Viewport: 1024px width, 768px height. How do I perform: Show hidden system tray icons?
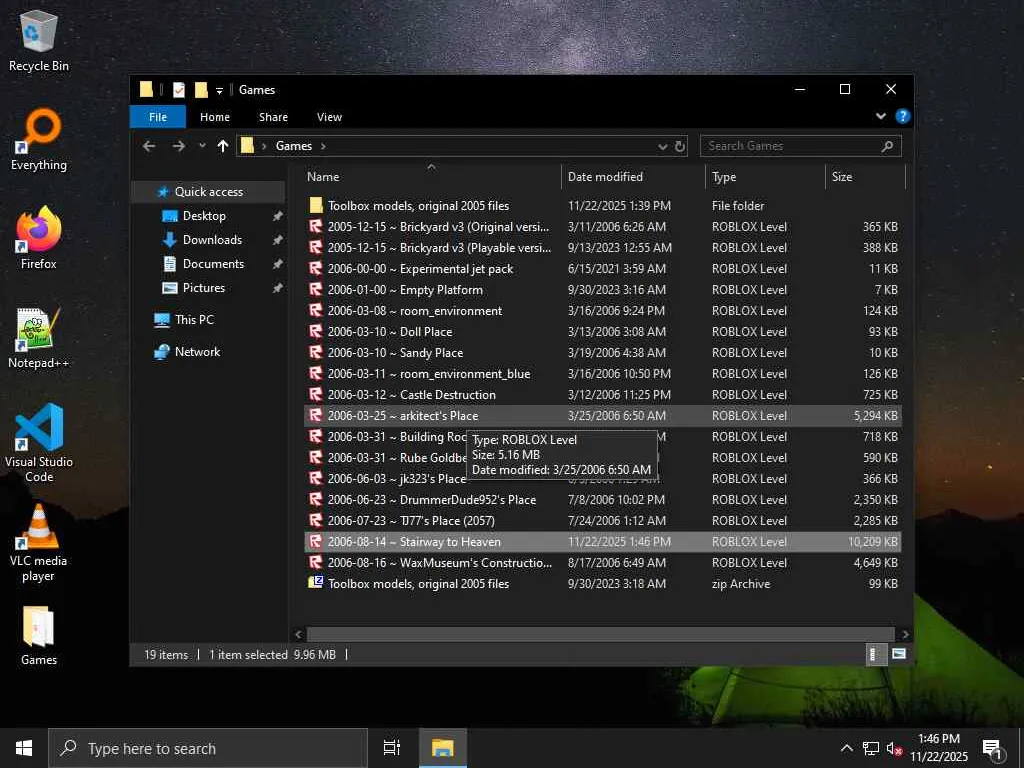tap(846, 748)
